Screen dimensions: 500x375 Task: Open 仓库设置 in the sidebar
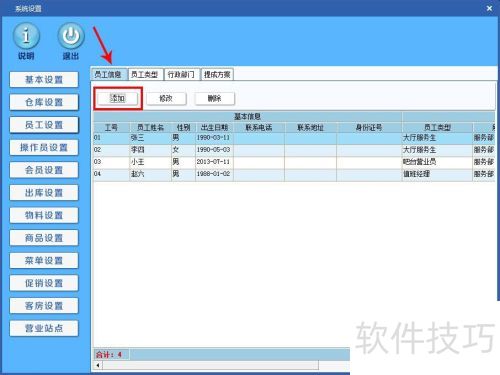click(44, 102)
